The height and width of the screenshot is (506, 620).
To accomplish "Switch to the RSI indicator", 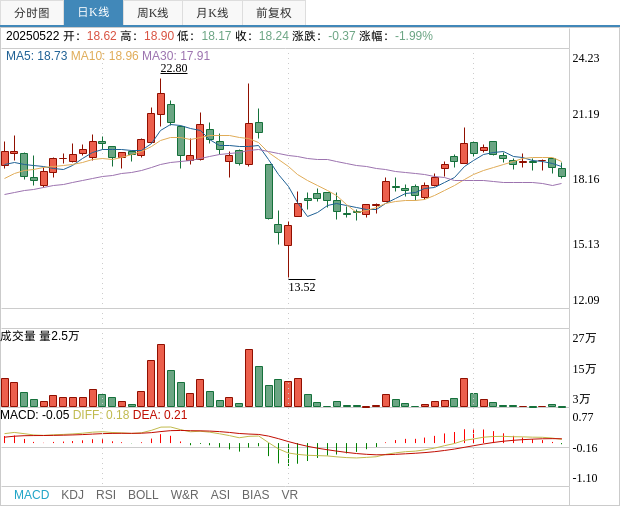I will (106, 495).
